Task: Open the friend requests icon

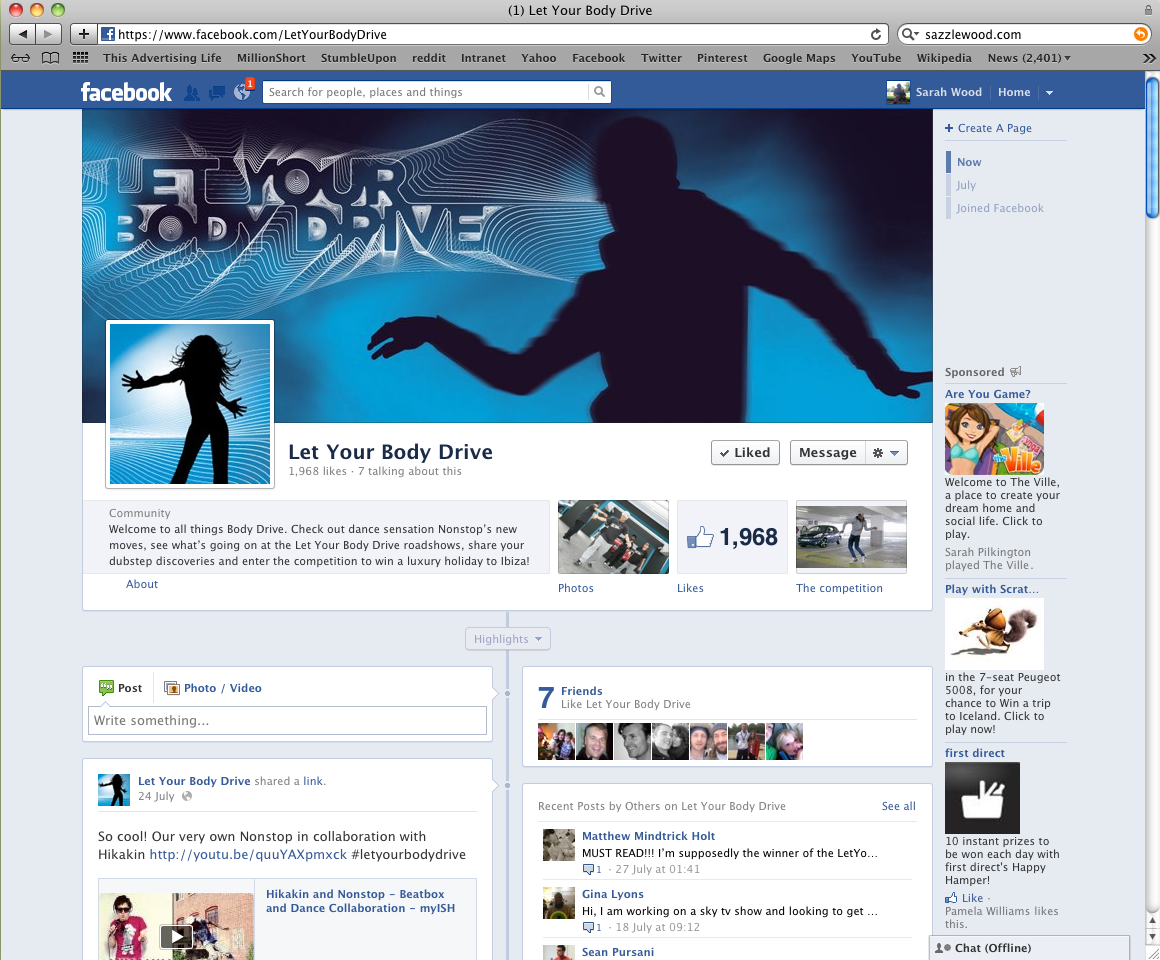Action: pyautogui.click(x=192, y=92)
